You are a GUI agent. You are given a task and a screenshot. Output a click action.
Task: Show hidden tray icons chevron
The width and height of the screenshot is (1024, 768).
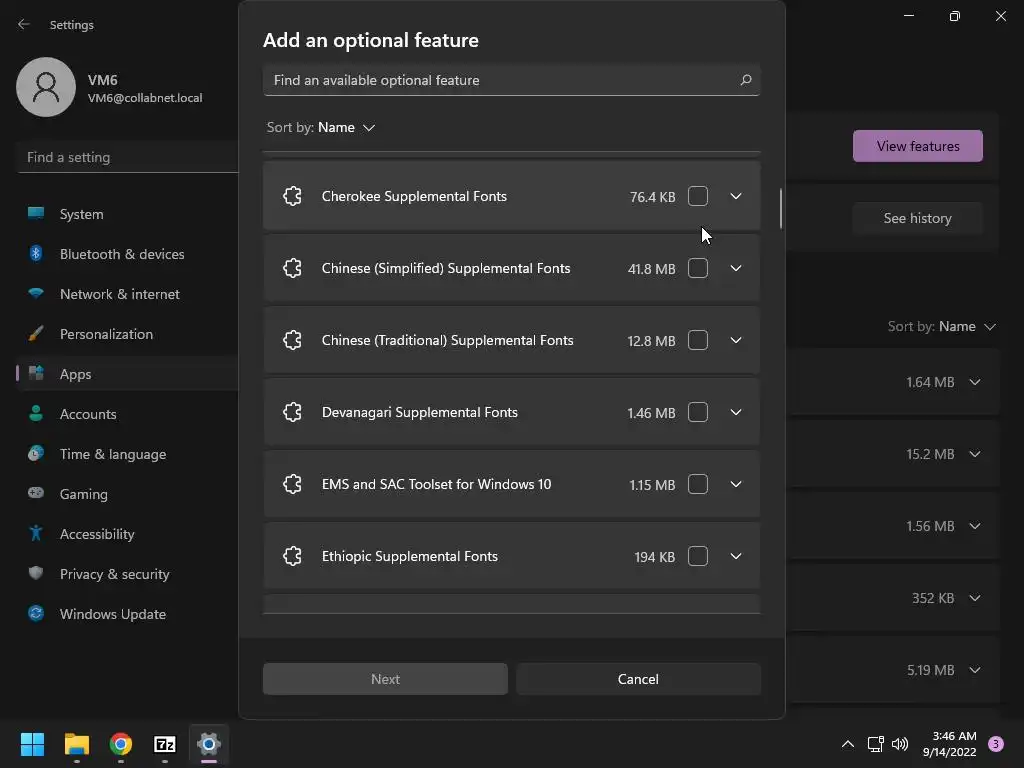847,744
